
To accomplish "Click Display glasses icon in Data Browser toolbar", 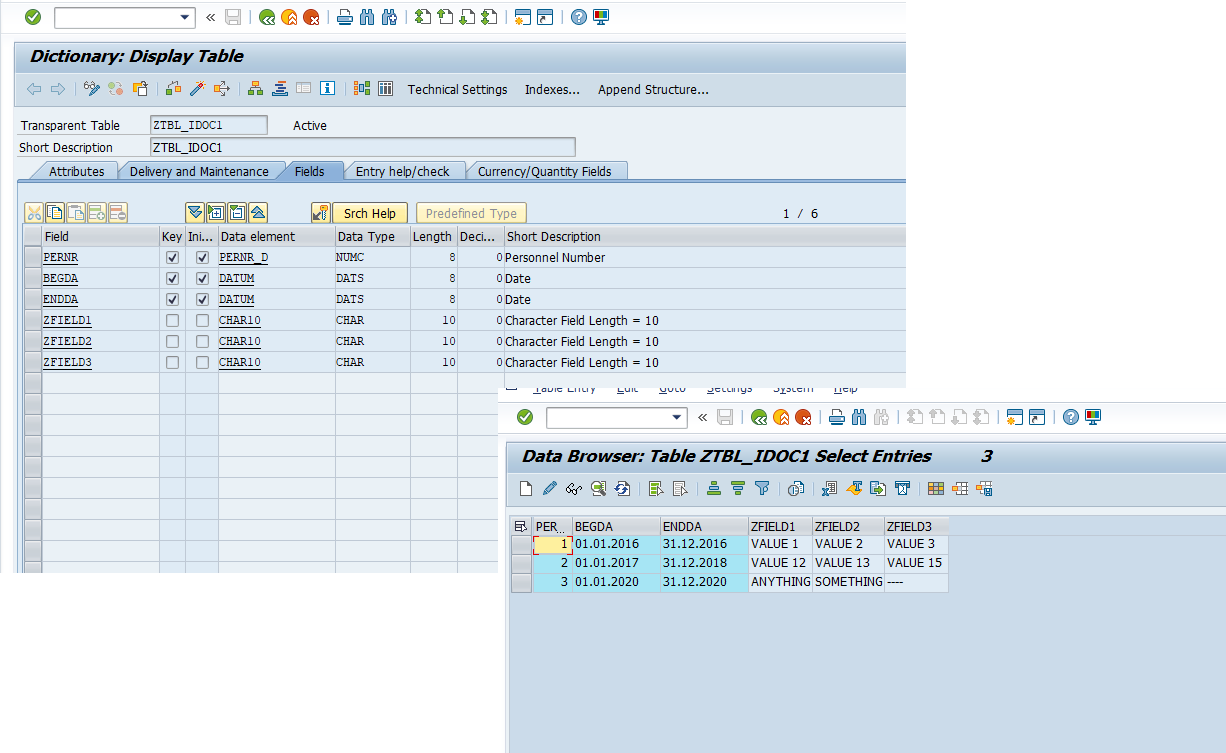I will (574, 489).
